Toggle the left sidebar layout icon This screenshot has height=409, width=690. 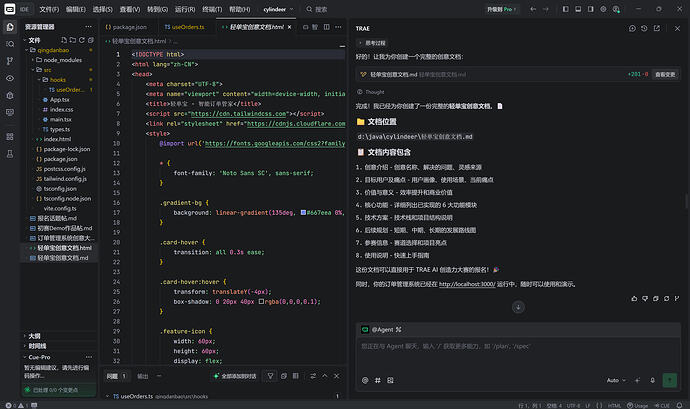pyautogui.click(x=565, y=9)
